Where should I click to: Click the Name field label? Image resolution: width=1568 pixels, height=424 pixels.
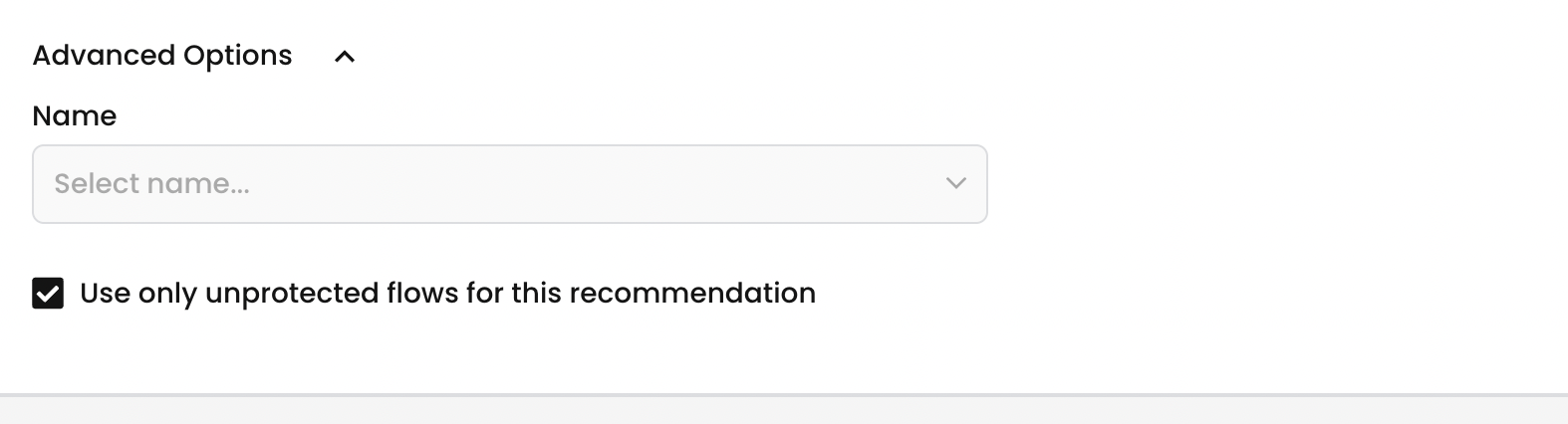[75, 116]
